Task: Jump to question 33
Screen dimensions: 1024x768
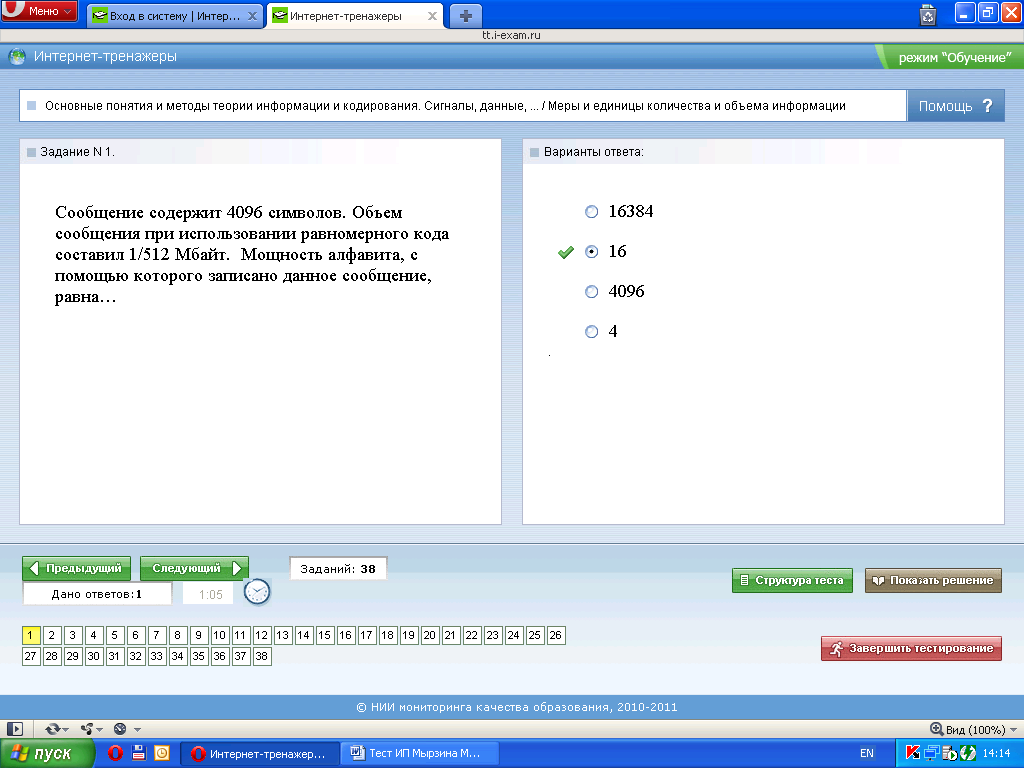Action: coord(156,656)
